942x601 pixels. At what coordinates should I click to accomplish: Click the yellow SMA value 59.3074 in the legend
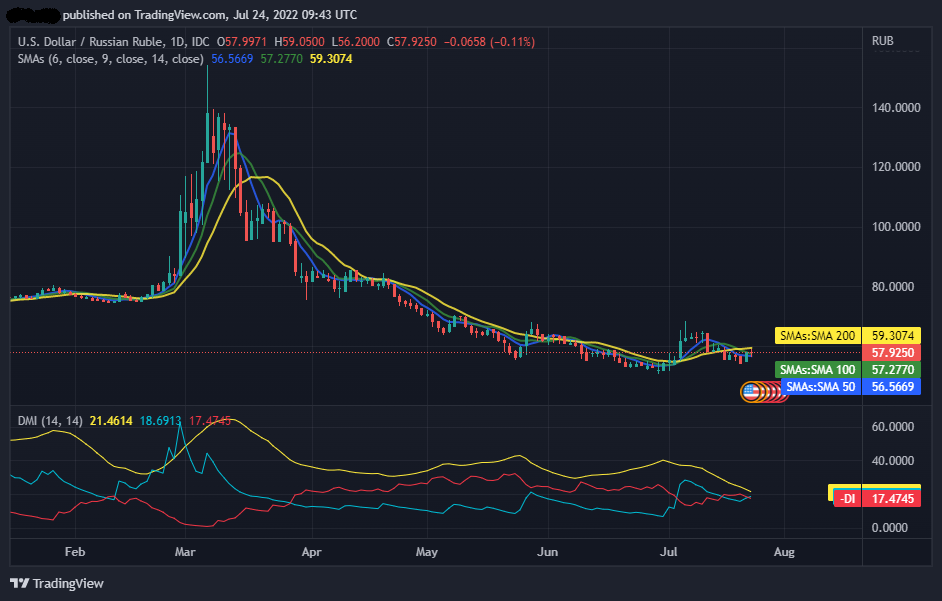(331, 59)
